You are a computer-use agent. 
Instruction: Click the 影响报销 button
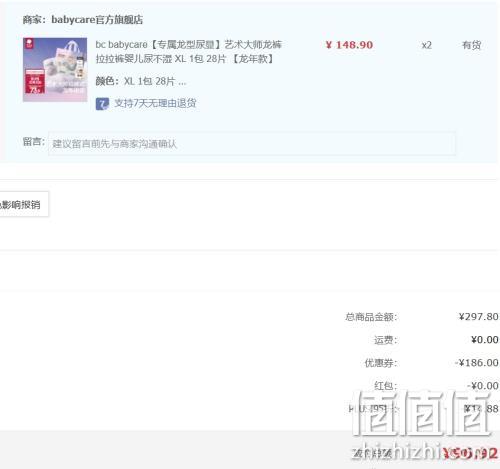[21, 204]
